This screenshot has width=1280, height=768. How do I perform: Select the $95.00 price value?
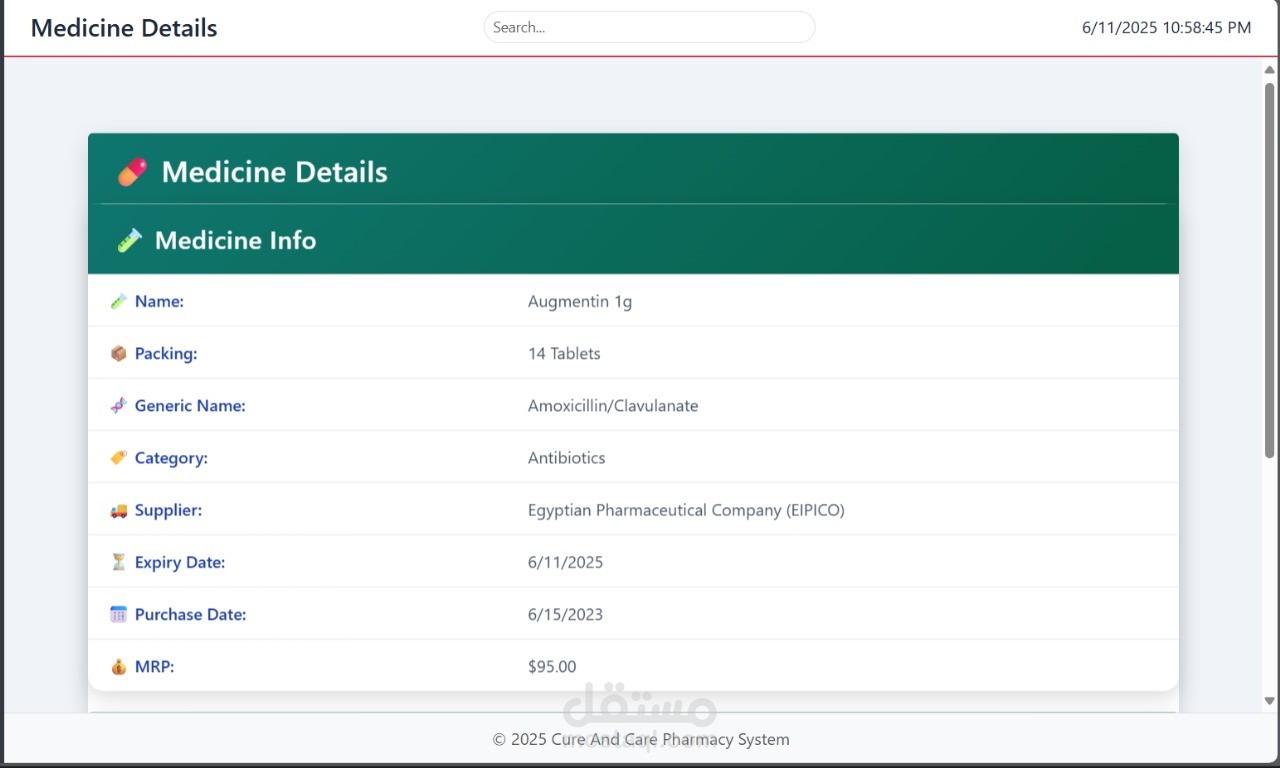(552, 666)
